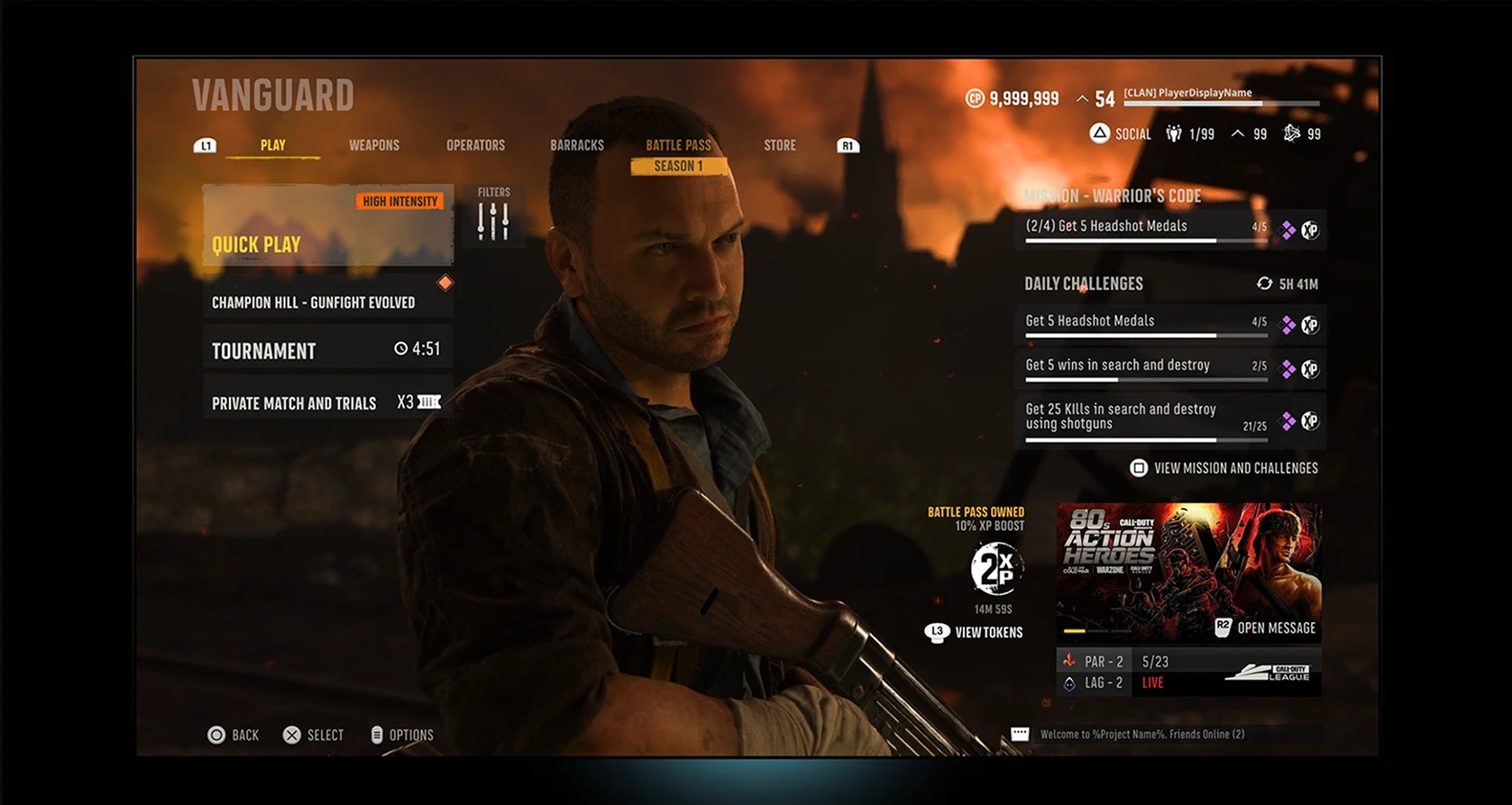This screenshot has width=1512, height=805.
Task: Open the Weapons tab
Action: (374, 145)
